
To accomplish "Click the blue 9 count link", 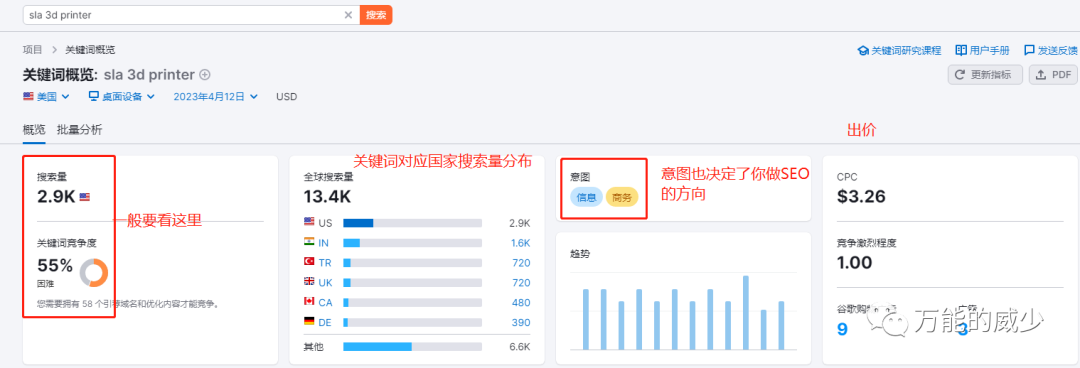I will pyautogui.click(x=842, y=329).
